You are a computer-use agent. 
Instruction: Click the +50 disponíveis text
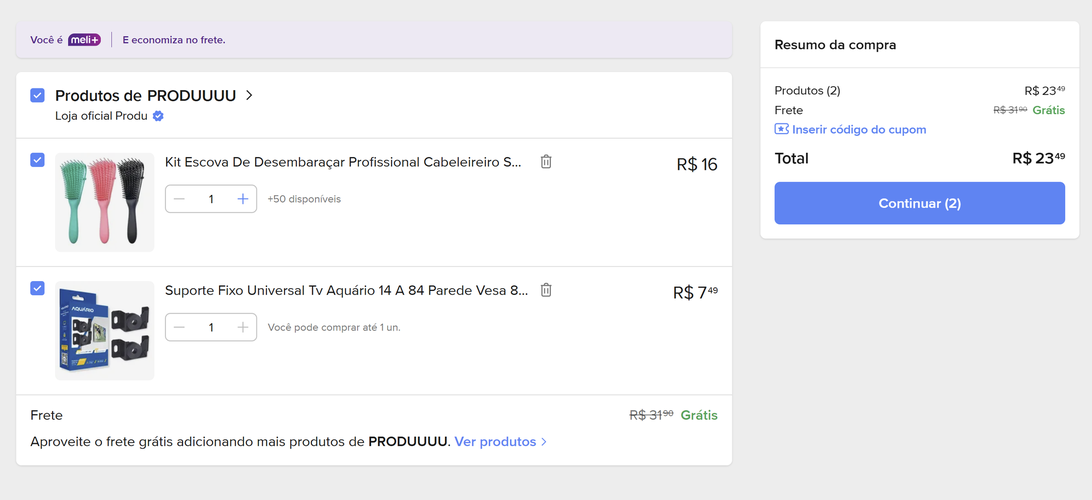pyautogui.click(x=304, y=199)
